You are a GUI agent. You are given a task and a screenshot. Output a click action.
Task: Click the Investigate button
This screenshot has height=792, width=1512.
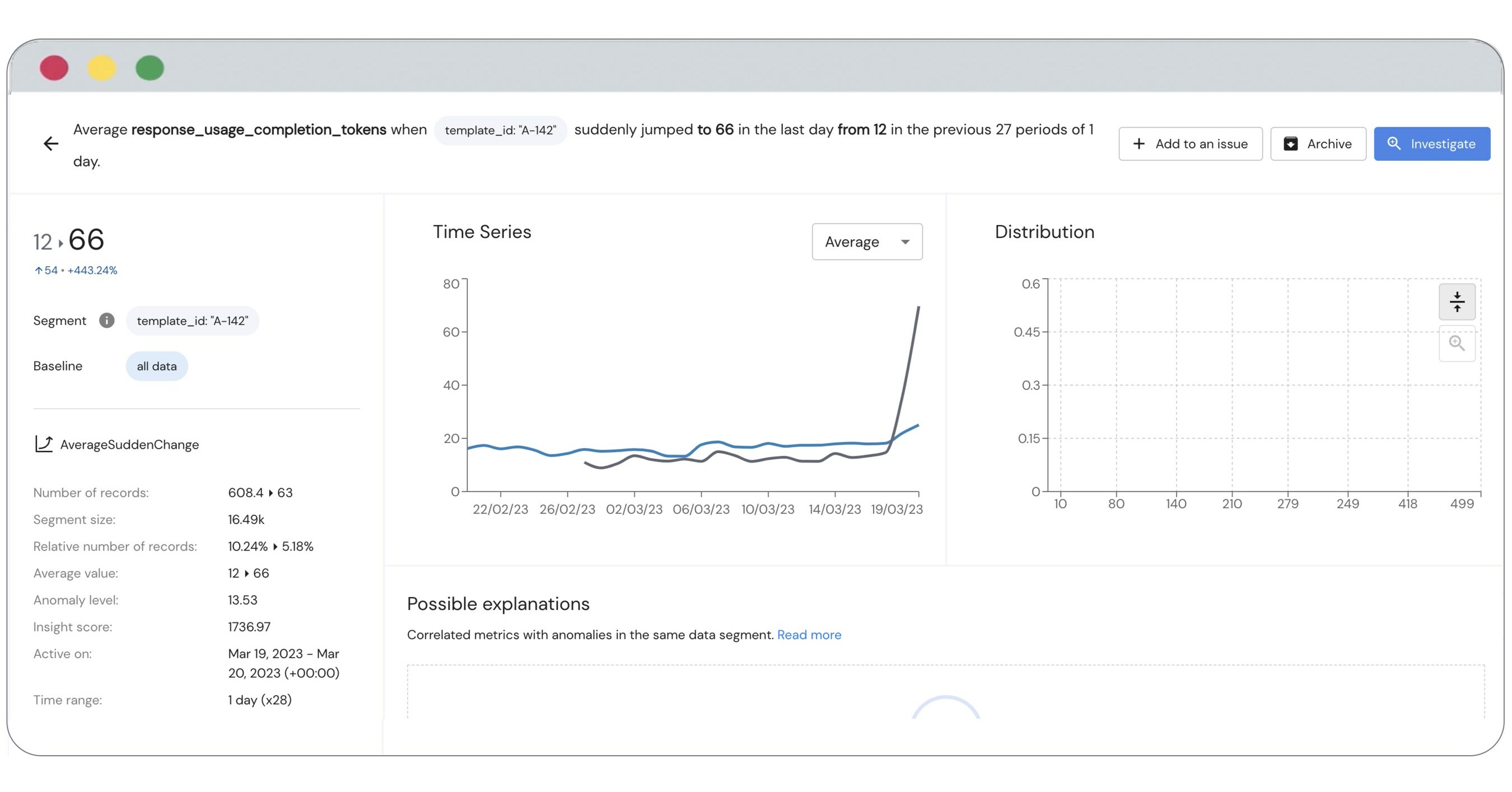pos(1432,143)
